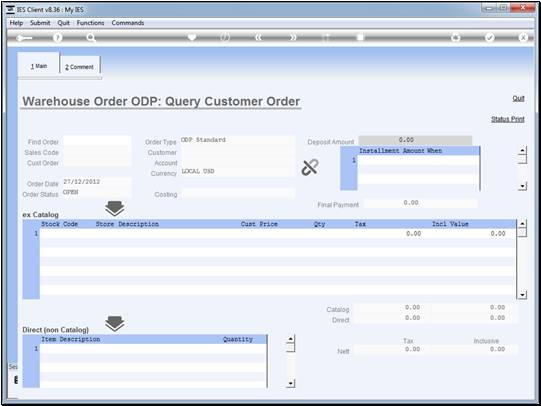This screenshot has height=406, width=541.
Task: Click the toolbar X cancel icon
Action: coord(523,38)
